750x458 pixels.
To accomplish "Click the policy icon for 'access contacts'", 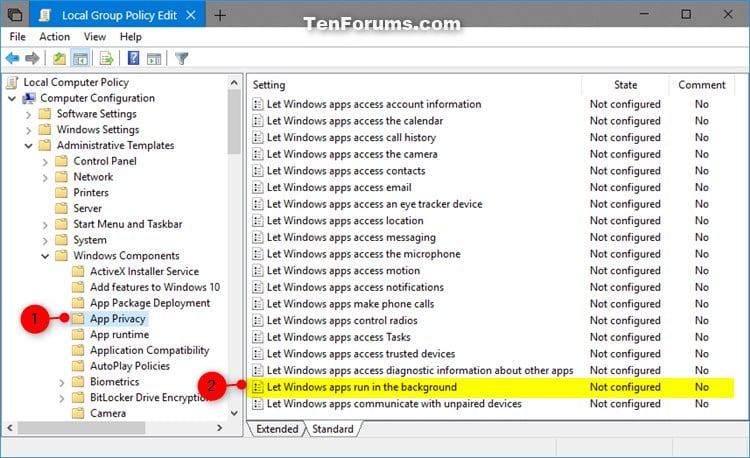I will [x=257, y=171].
